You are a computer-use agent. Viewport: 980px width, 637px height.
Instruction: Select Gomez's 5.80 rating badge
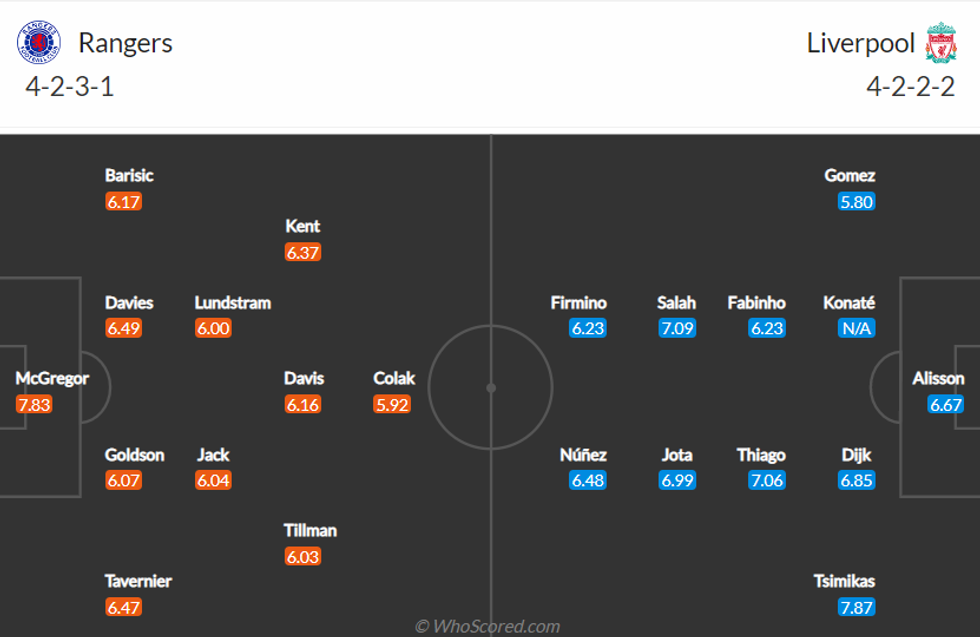[857, 201]
